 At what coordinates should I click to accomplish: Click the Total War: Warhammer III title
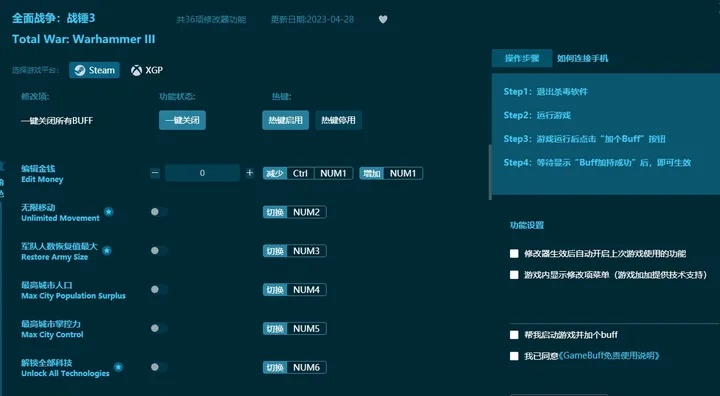pos(84,39)
